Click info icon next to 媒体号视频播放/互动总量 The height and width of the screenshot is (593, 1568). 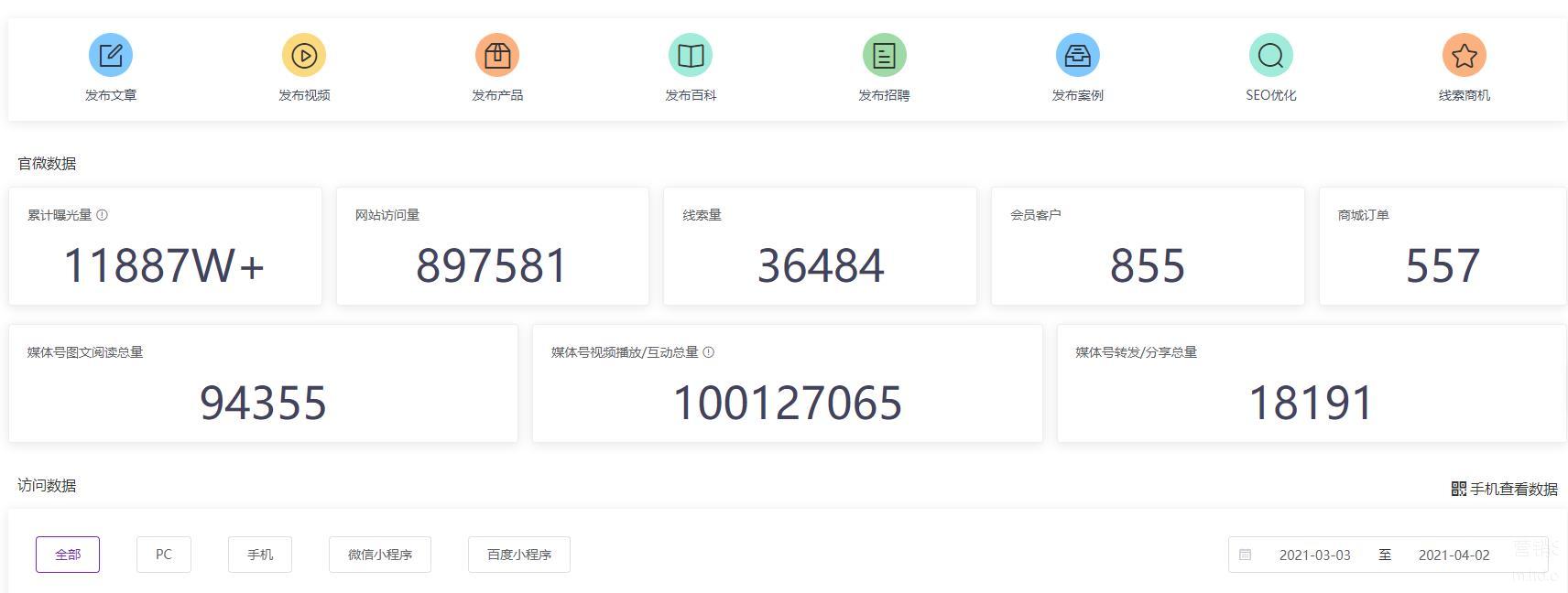coord(709,352)
